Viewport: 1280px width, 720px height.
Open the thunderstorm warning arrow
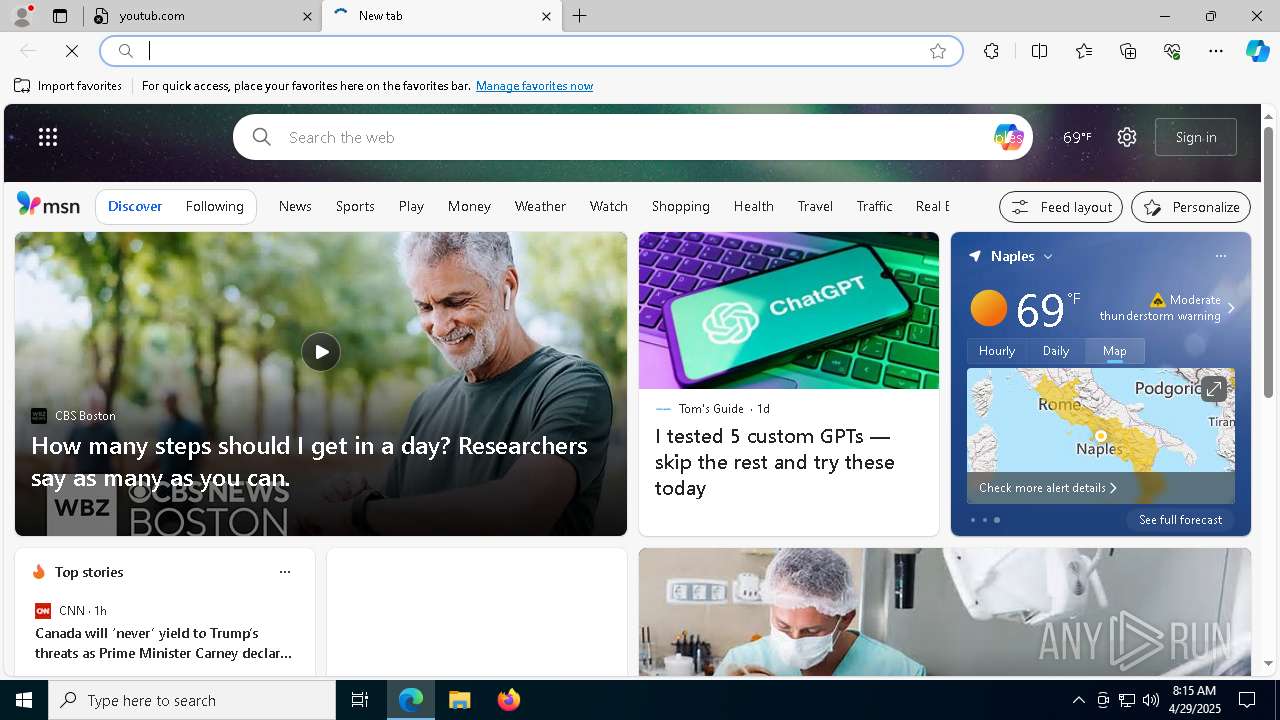(x=1231, y=308)
